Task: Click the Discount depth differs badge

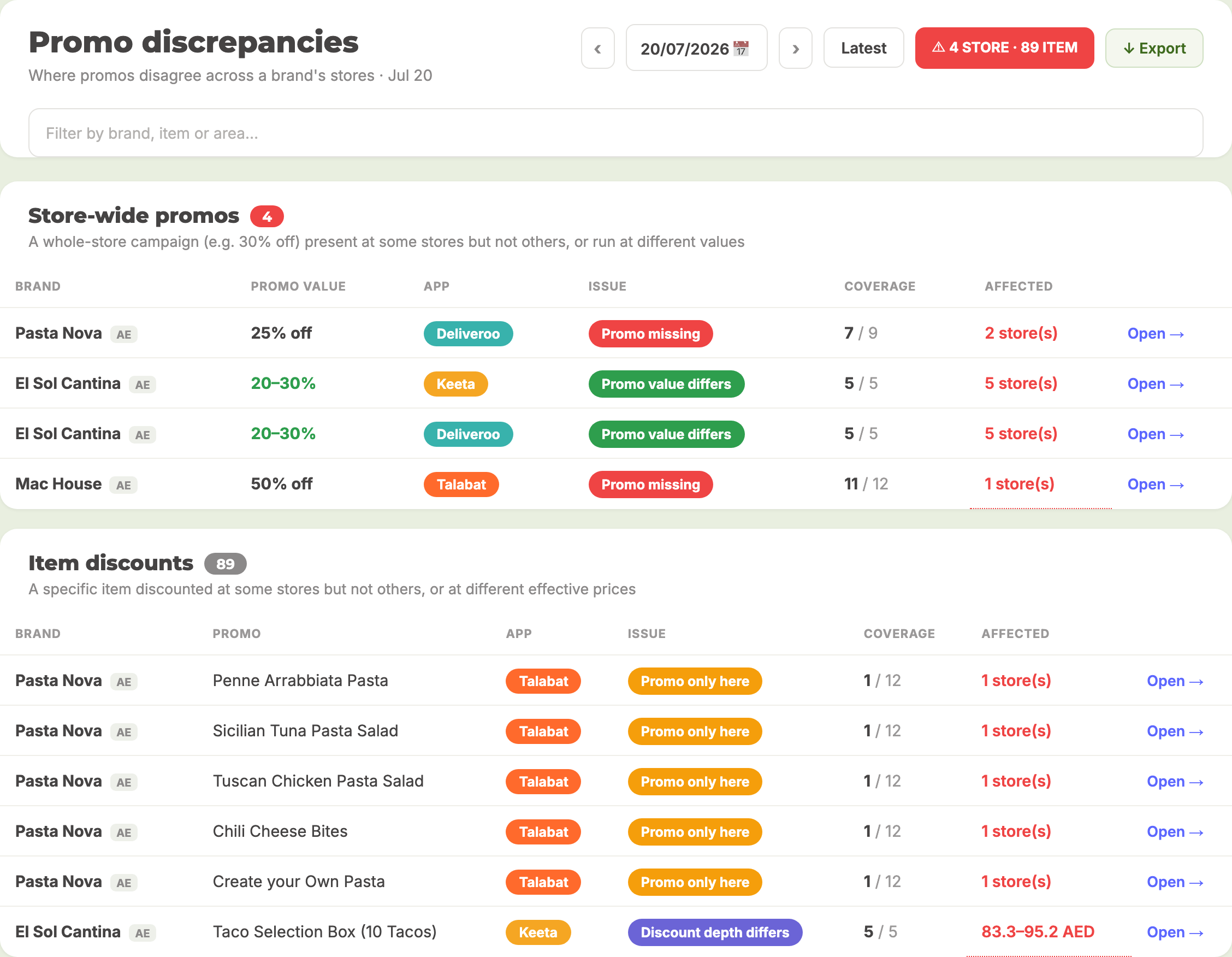Action: coord(715,932)
